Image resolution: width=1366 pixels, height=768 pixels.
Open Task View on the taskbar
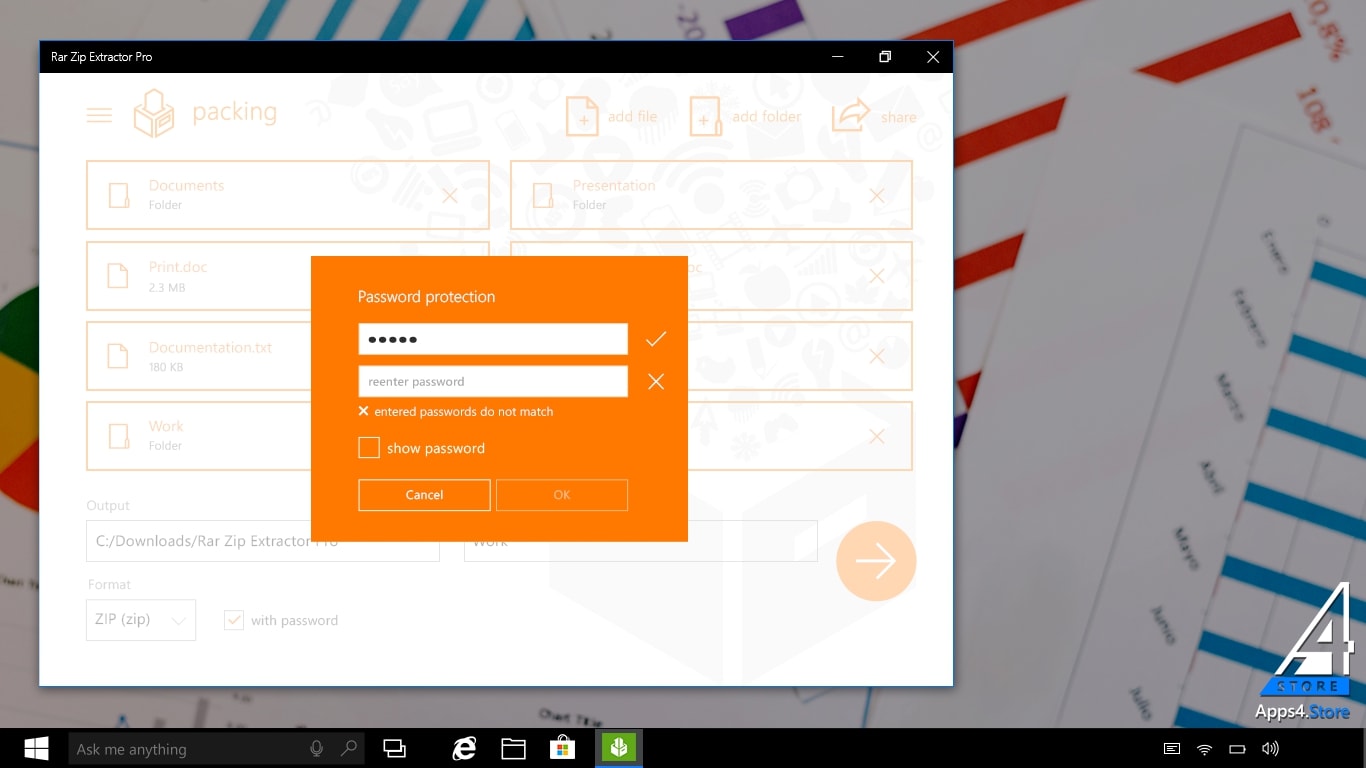click(395, 748)
